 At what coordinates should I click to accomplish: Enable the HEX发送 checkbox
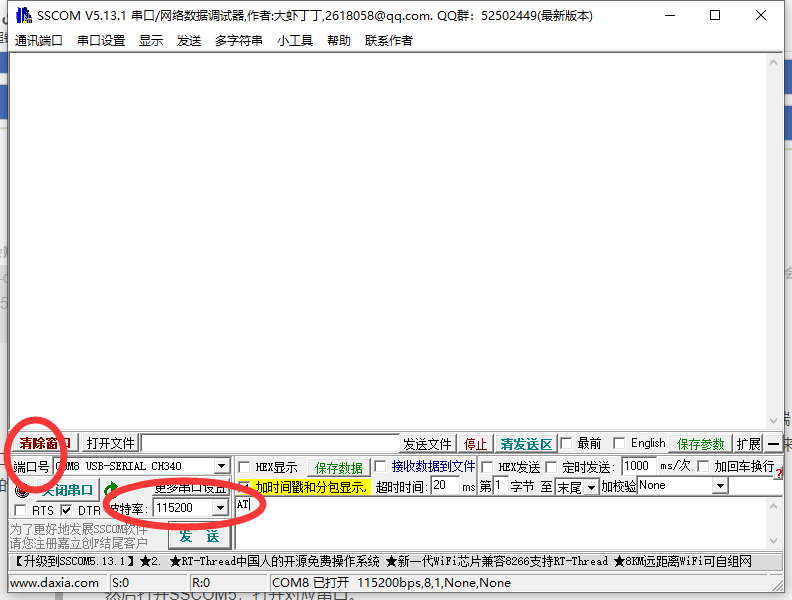pos(487,467)
